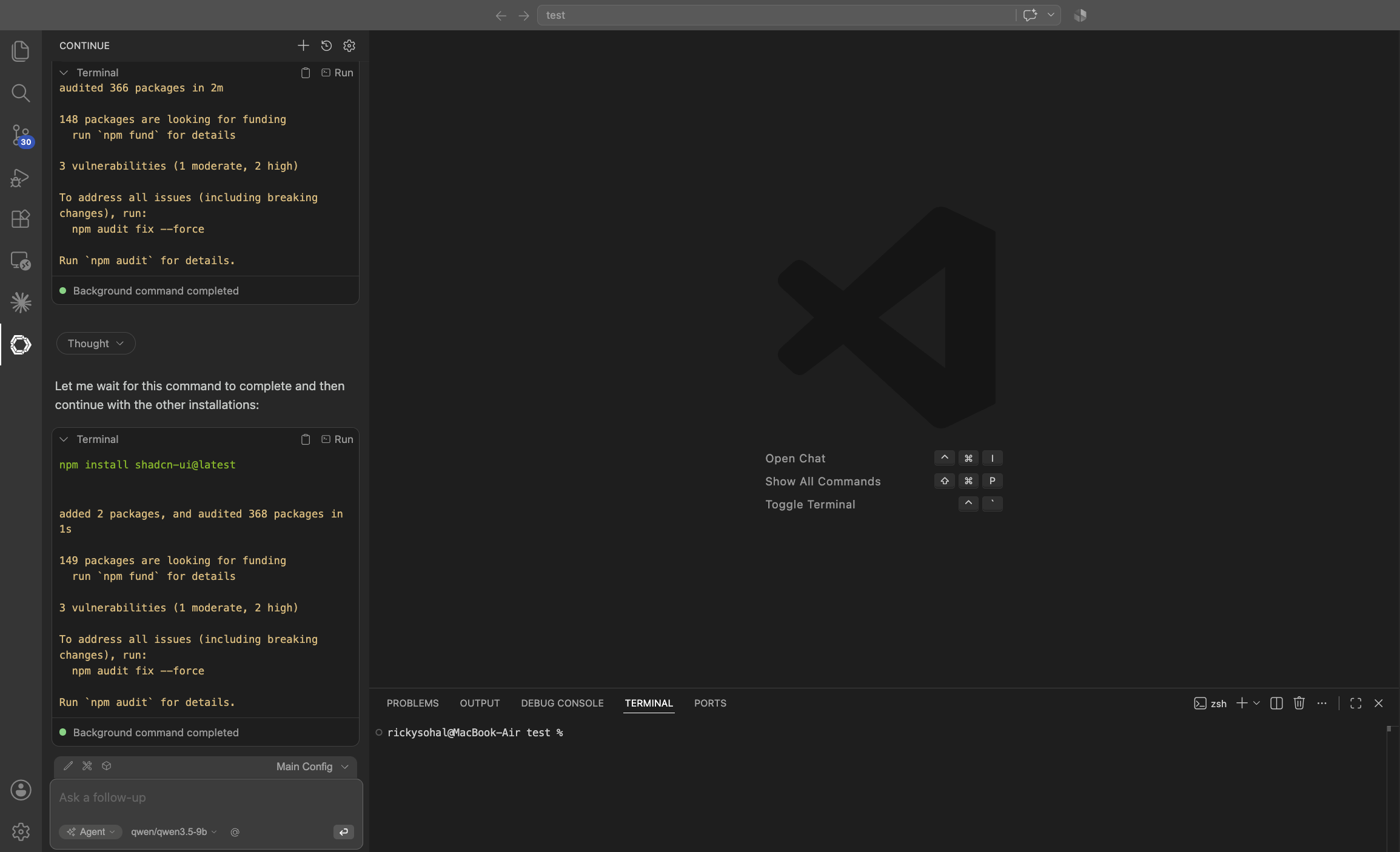Viewport: 1400px width, 852px height.
Task: Close the terminal panel
Action: coord(1379,703)
